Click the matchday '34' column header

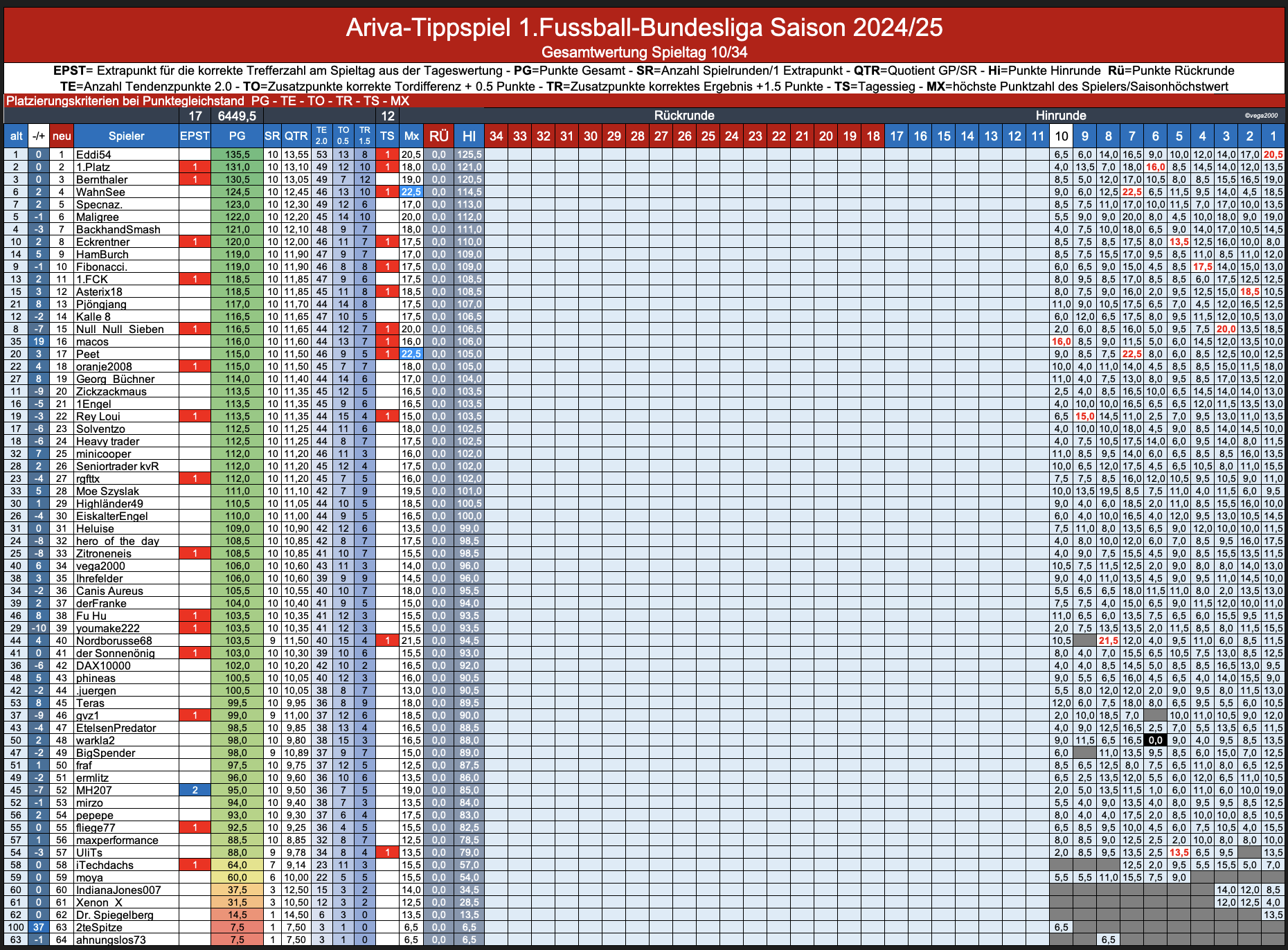(x=496, y=136)
